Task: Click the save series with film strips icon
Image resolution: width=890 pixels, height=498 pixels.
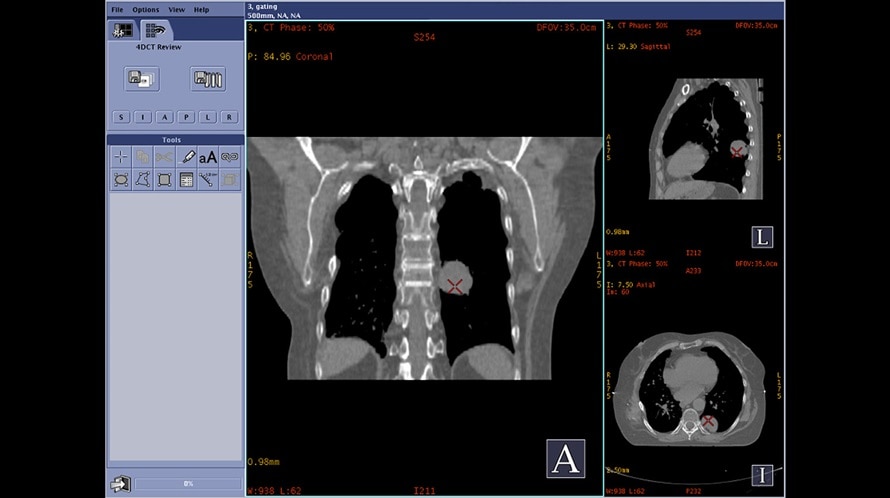Action: point(208,79)
